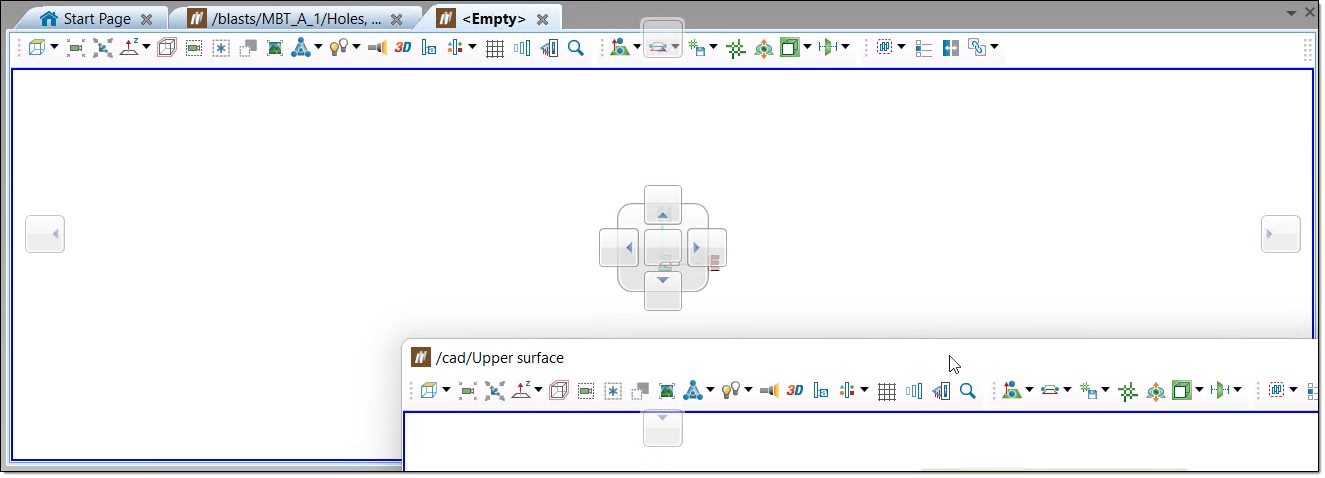Viewport: 1325px width, 478px height.
Task: Click the red dashed selection icon in main toolbar
Action: coord(884,47)
